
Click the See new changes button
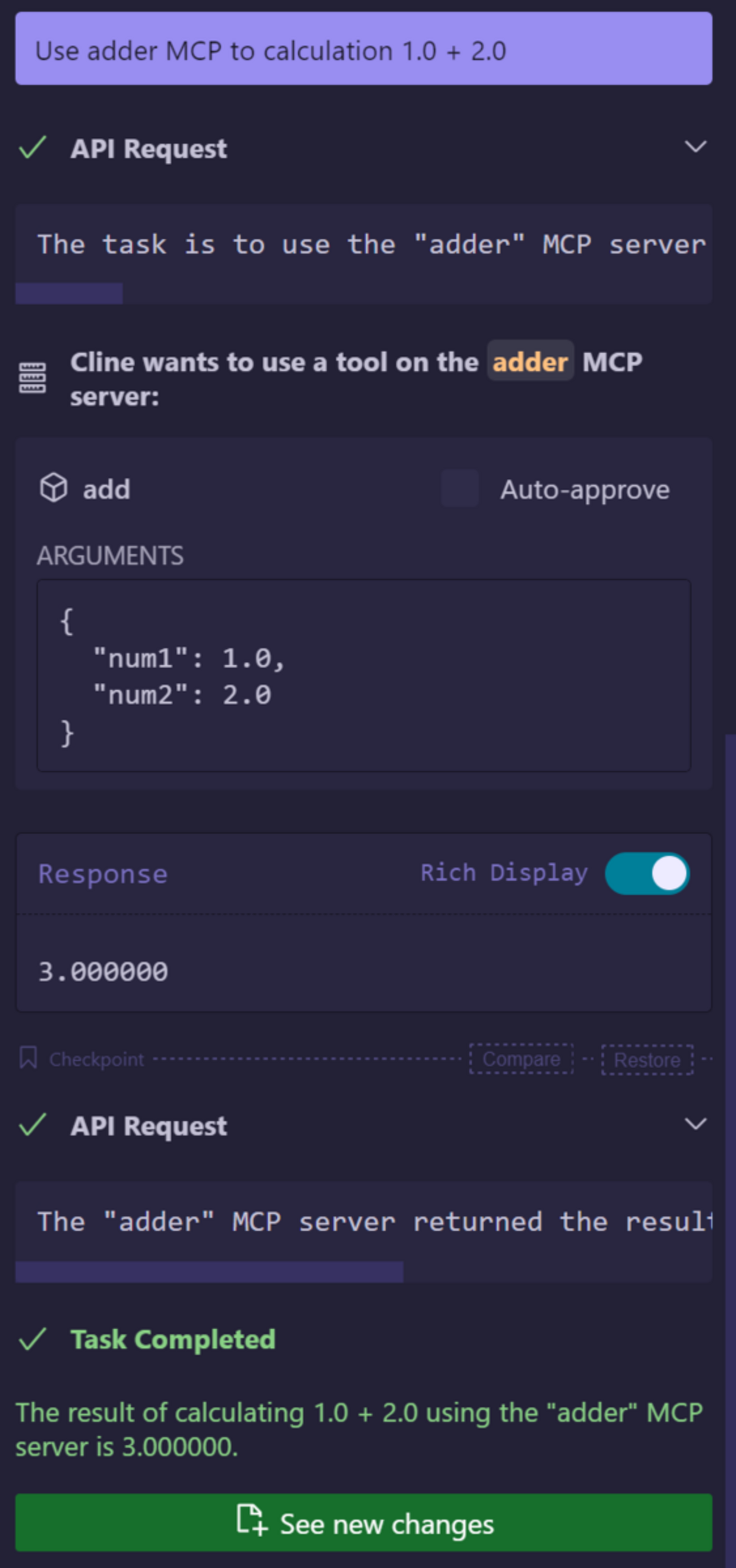363,1522
